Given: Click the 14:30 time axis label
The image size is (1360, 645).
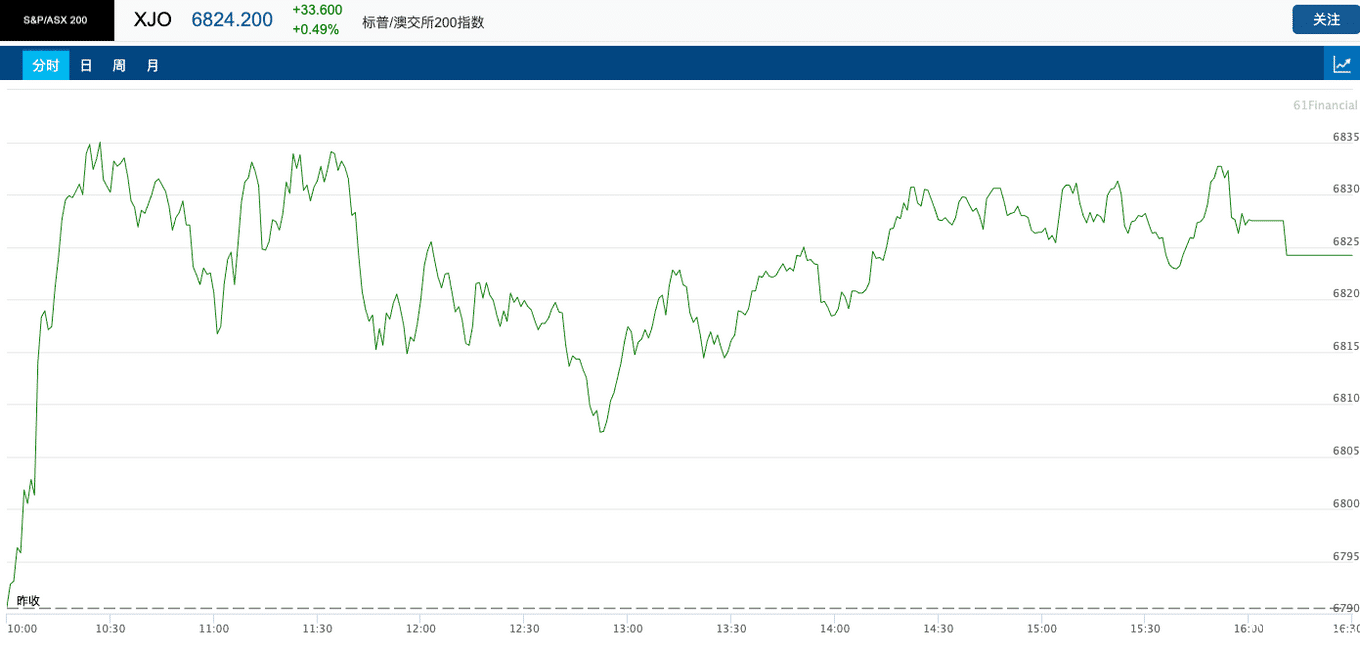Looking at the screenshot, I should [938, 629].
